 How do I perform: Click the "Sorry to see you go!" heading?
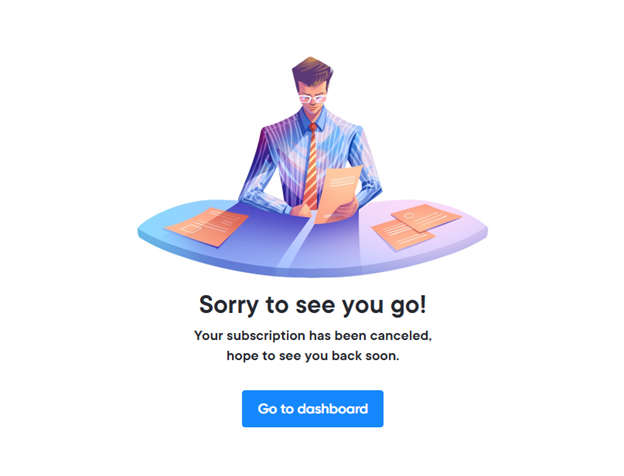(312, 305)
